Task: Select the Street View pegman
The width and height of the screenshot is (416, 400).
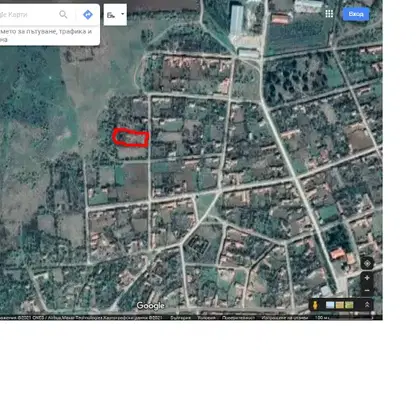Action: click(x=315, y=305)
